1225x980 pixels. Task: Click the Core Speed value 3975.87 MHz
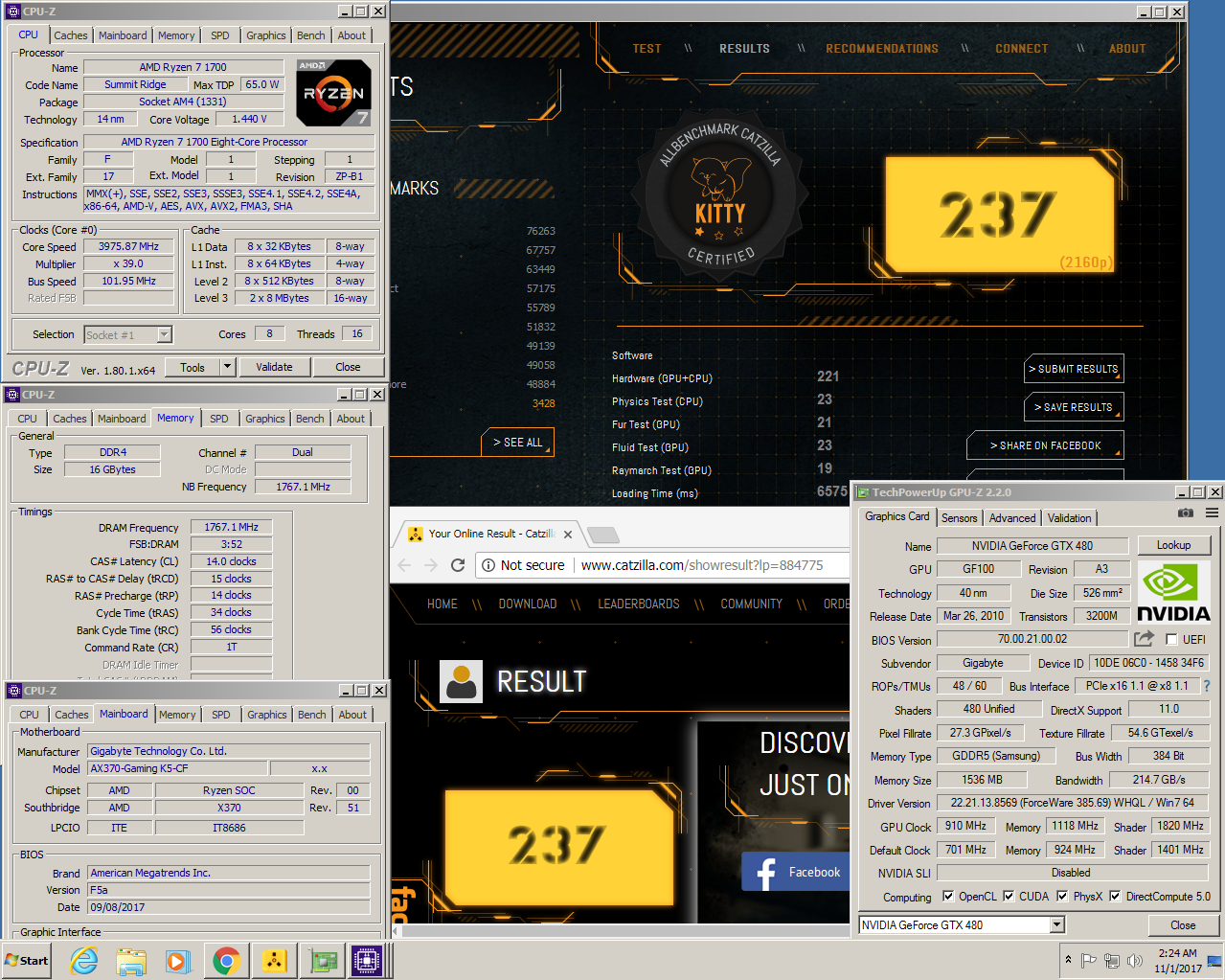point(128,247)
